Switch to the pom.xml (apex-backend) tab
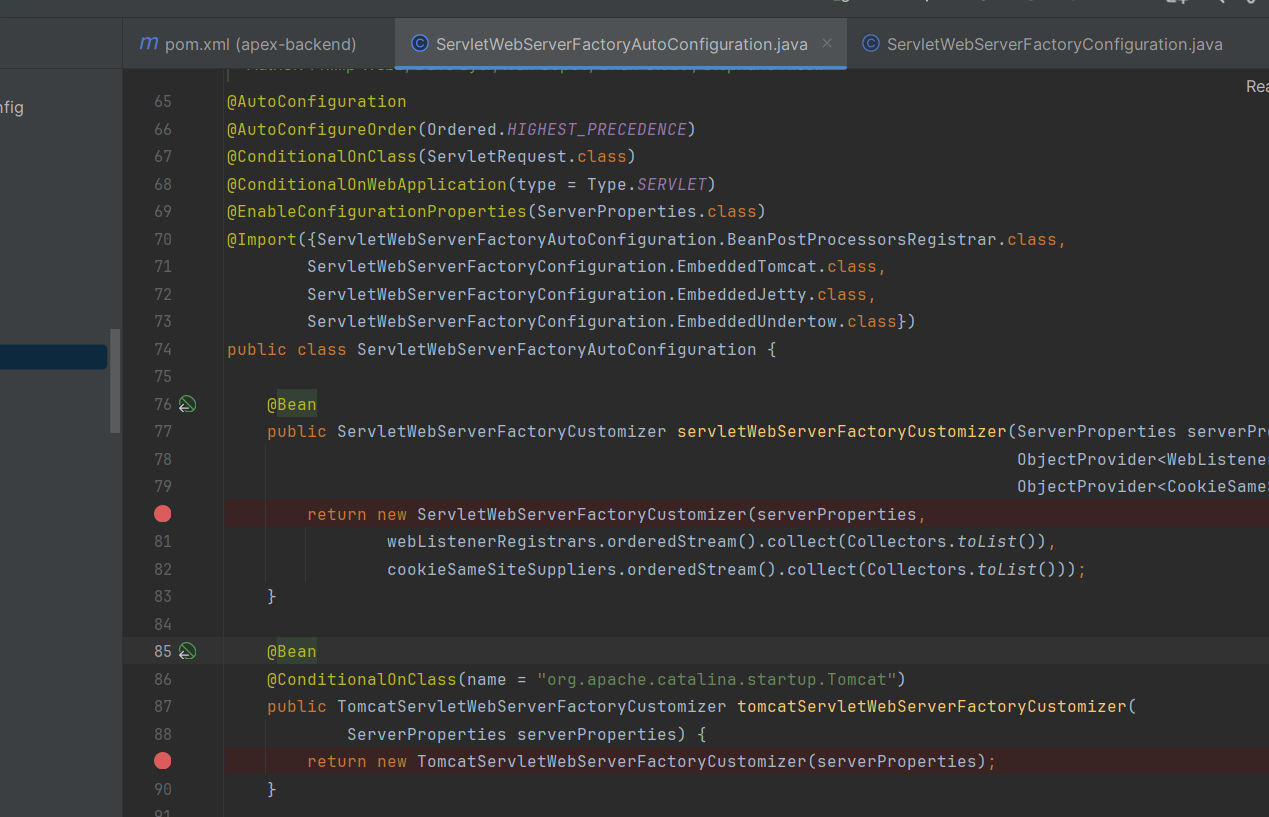 pyautogui.click(x=248, y=44)
